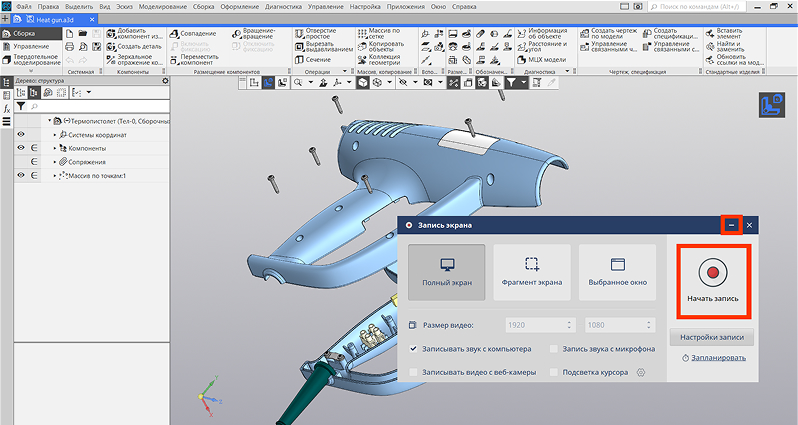798x425 pixels.
Task: Click the Сечение command
Action: (313, 60)
